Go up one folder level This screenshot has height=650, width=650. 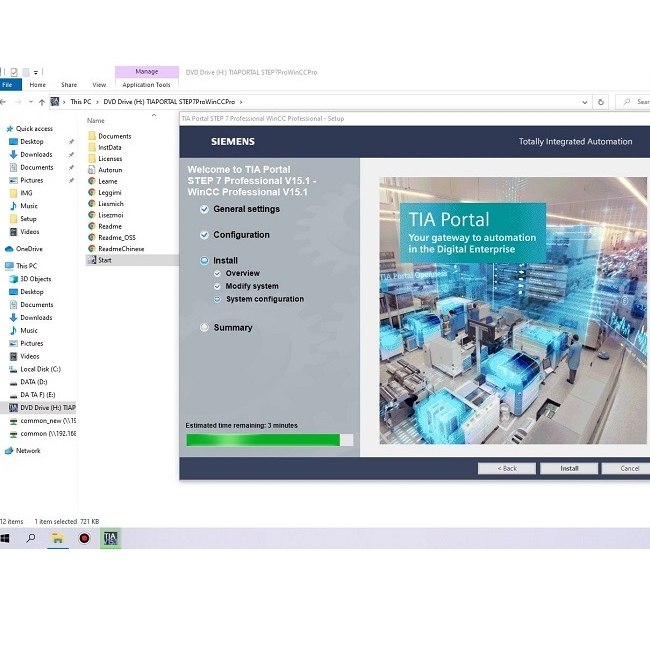click(41, 102)
